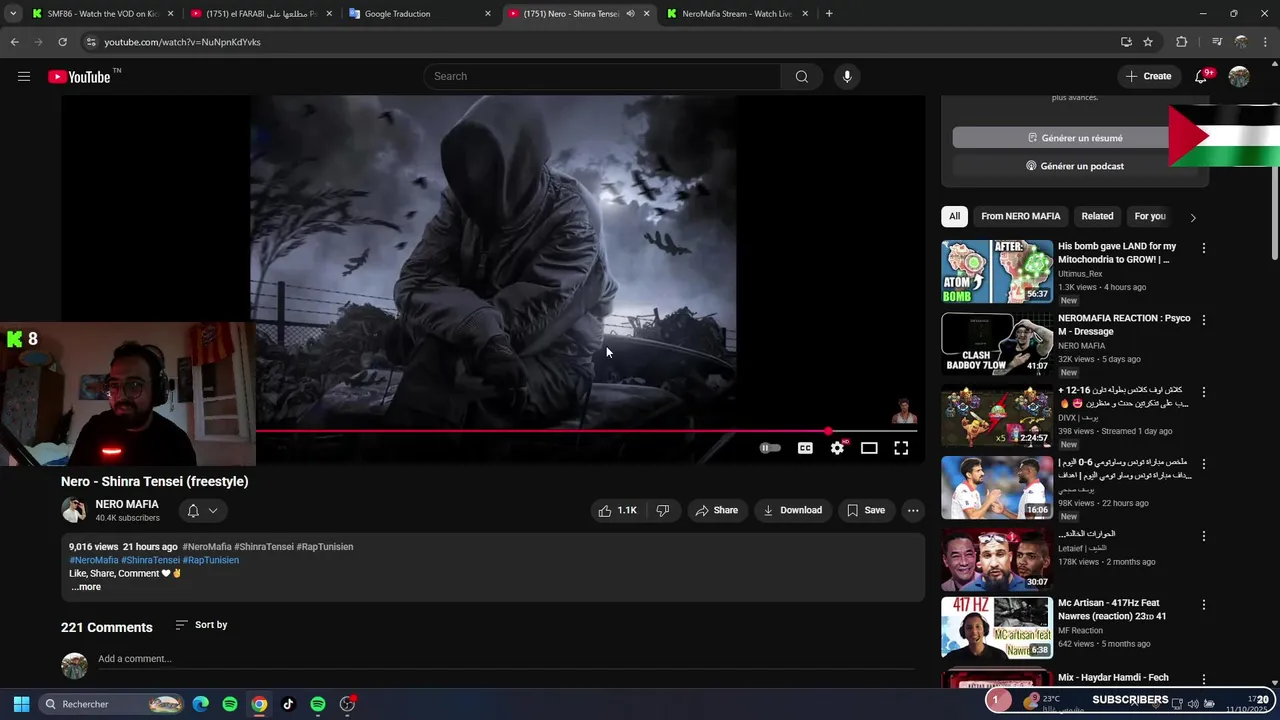Open the YouTube hamburger guide menu
1280x720 pixels.
coord(24,76)
